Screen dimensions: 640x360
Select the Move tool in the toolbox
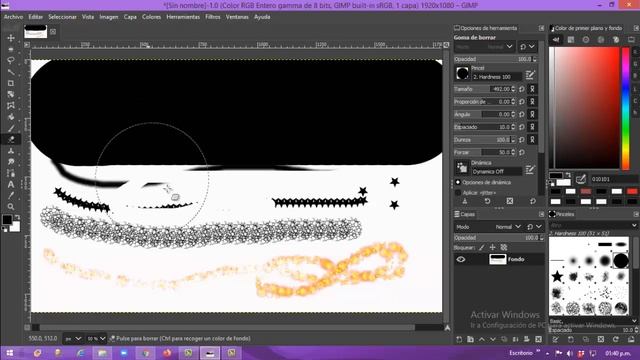click(x=11, y=38)
